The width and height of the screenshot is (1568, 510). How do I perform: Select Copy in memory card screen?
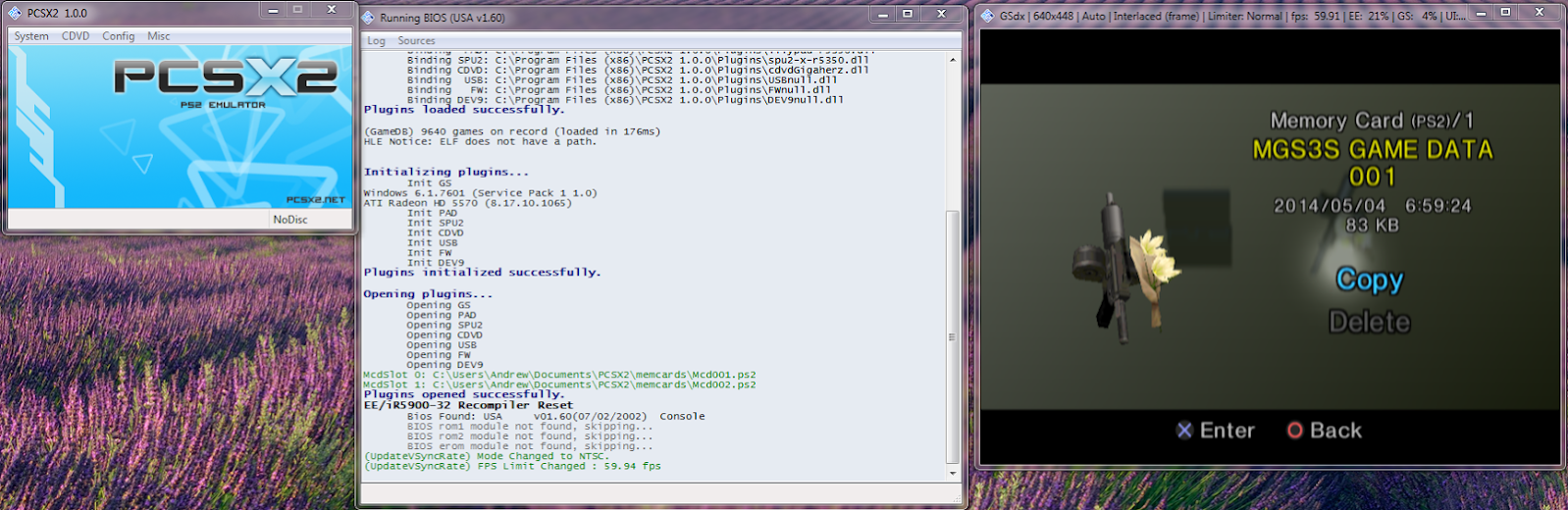tap(1370, 280)
